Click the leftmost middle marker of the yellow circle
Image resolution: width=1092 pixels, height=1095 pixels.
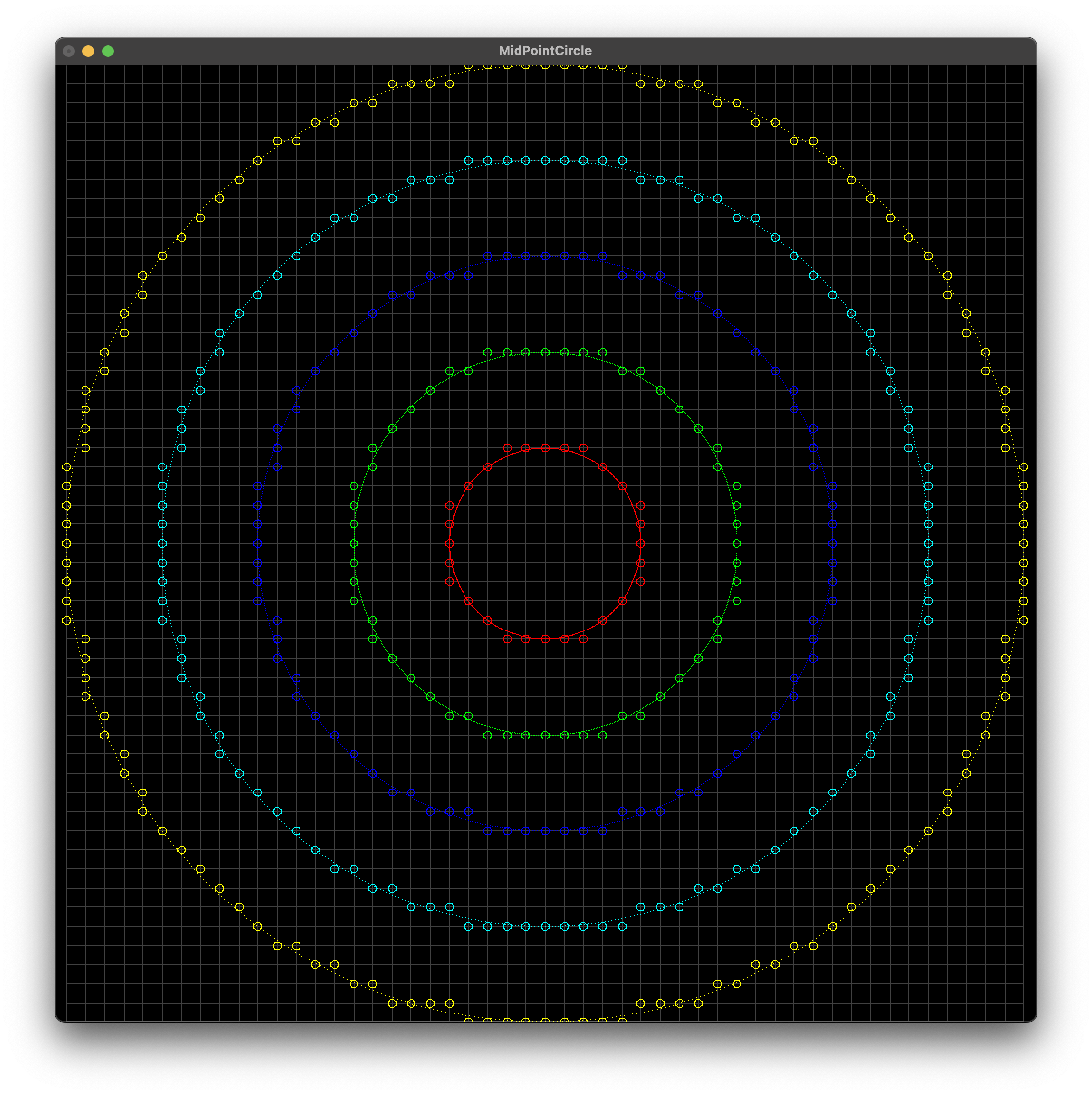point(66,544)
